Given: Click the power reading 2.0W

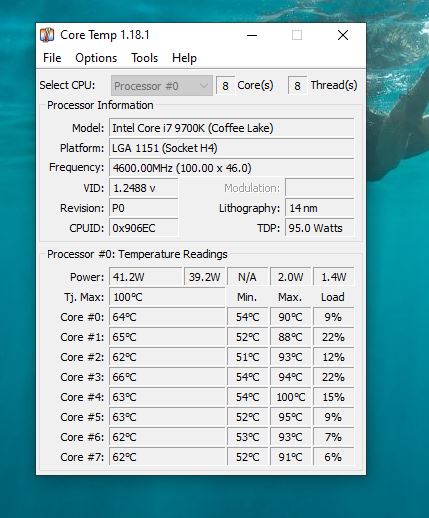Looking at the screenshot, I should pyautogui.click(x=290, y=277).
